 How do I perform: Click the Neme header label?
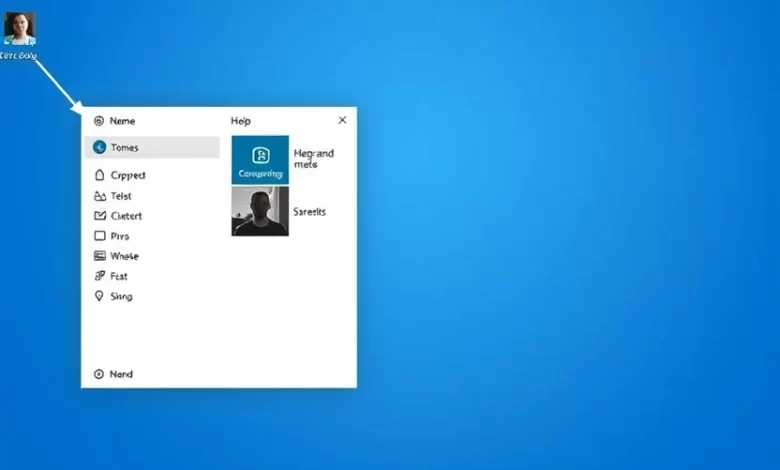pos(122,121)
